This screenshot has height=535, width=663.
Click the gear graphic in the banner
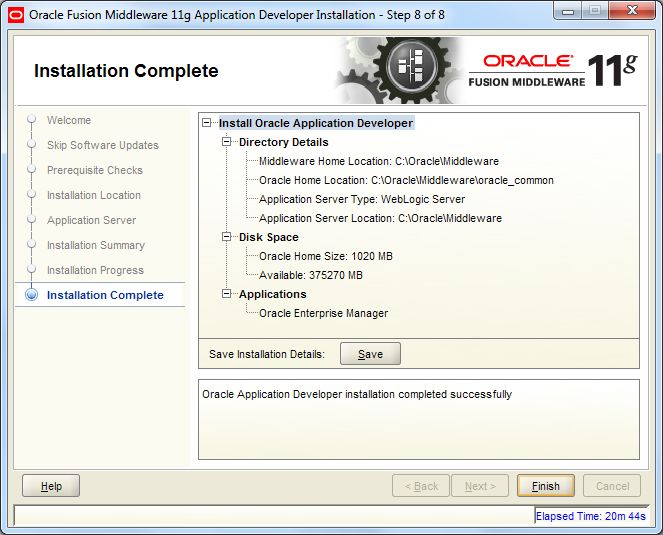[399, 70]
